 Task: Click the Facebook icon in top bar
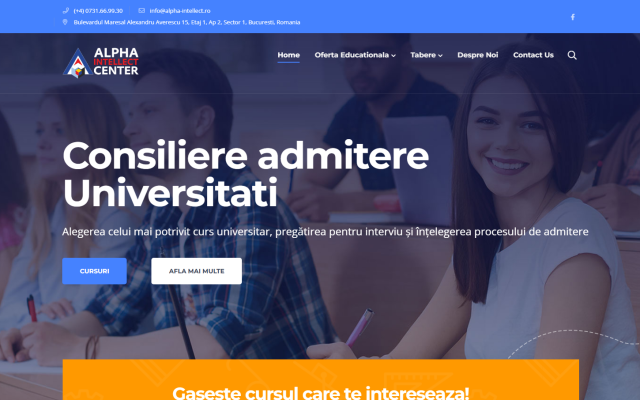point(573,17)
